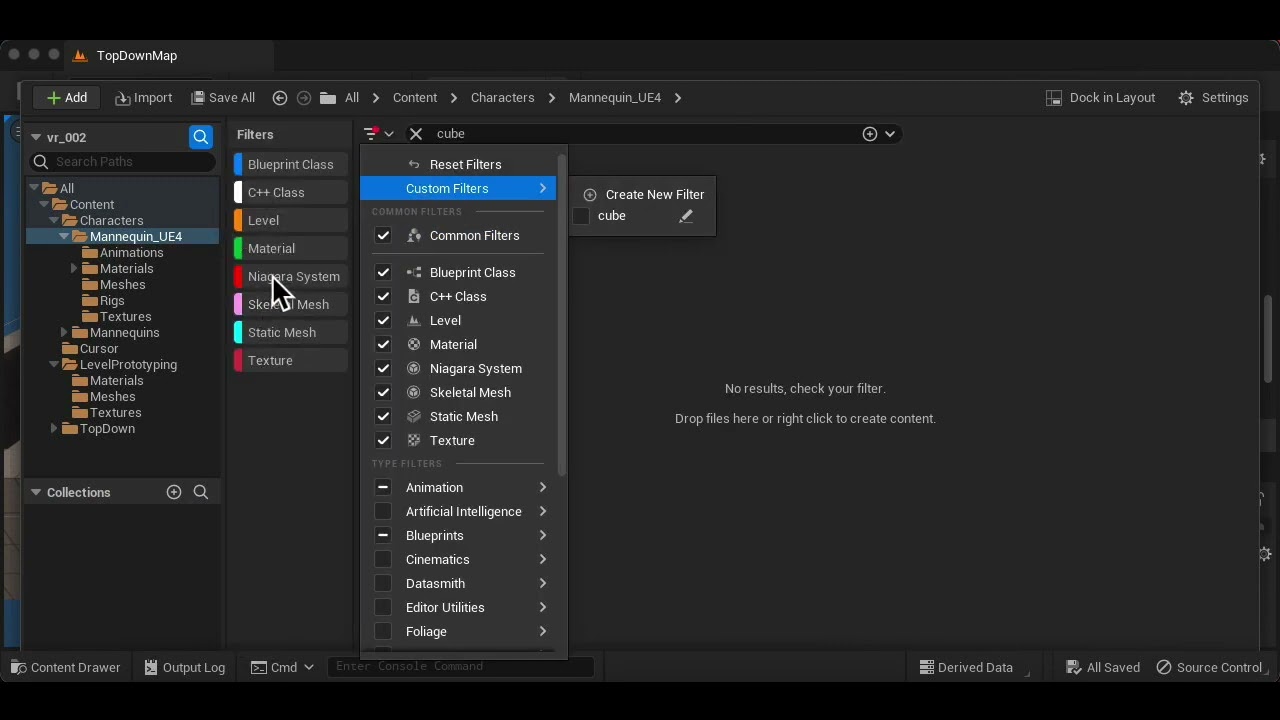This screenshot has height=720, width=1280.
Task: Select Characters in the breadcrumb path
Action: pos(502,97)
